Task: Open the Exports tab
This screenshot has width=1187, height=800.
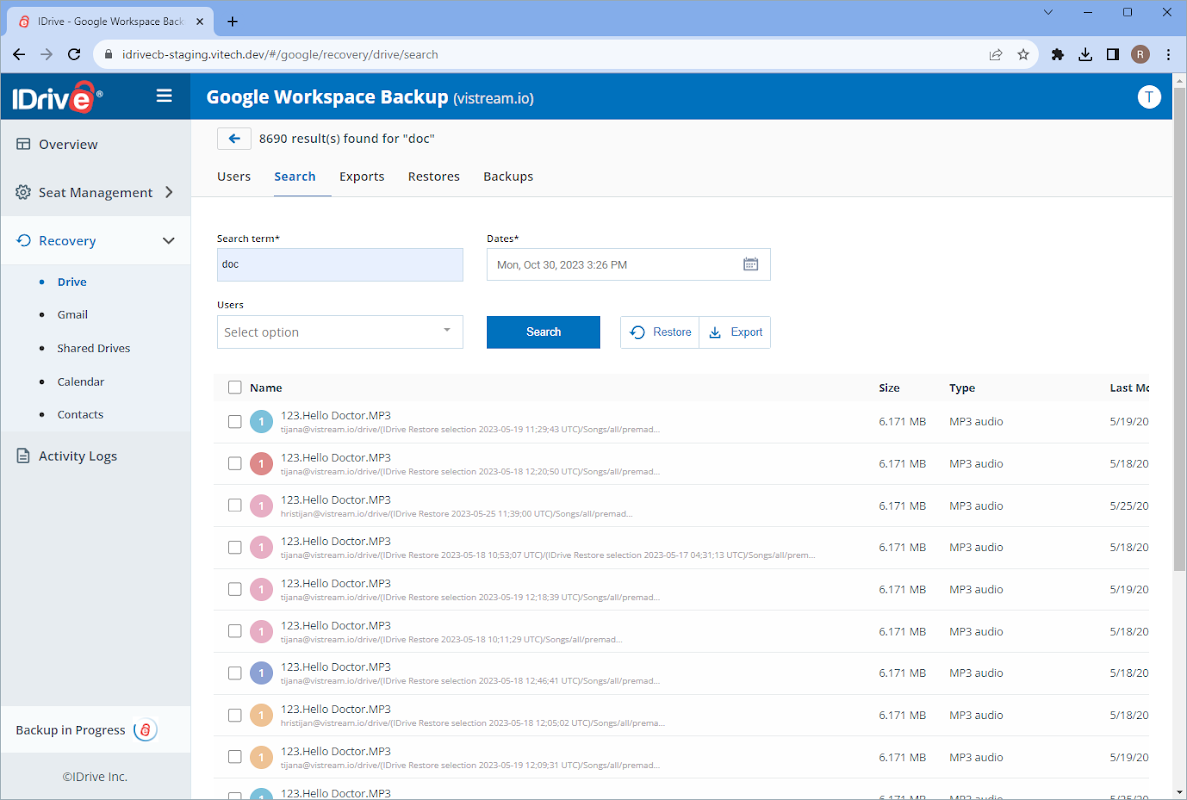Action: [x=362, y=176]
